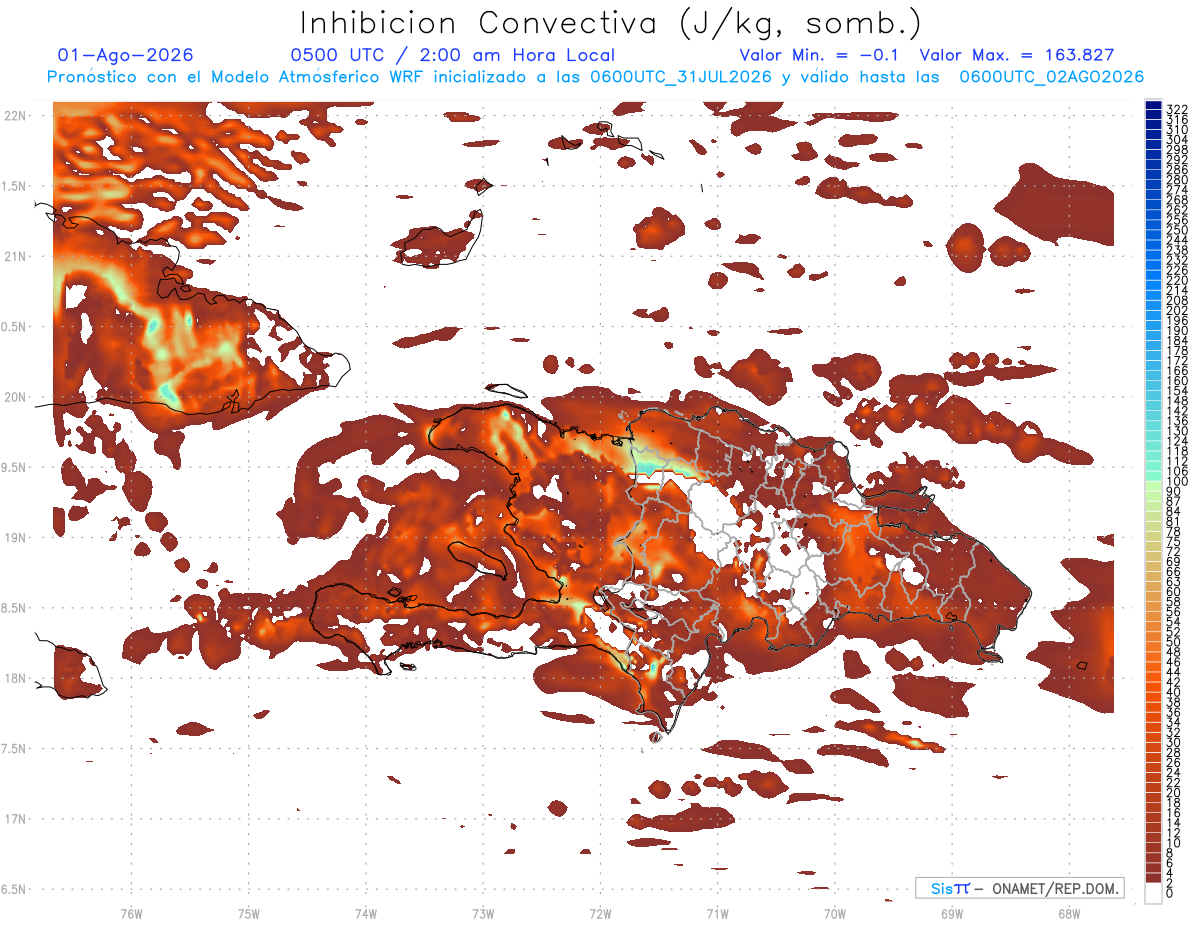Click the colorbar value "148"
This screenshot has height=927, width=1200.
(1177, 401)
